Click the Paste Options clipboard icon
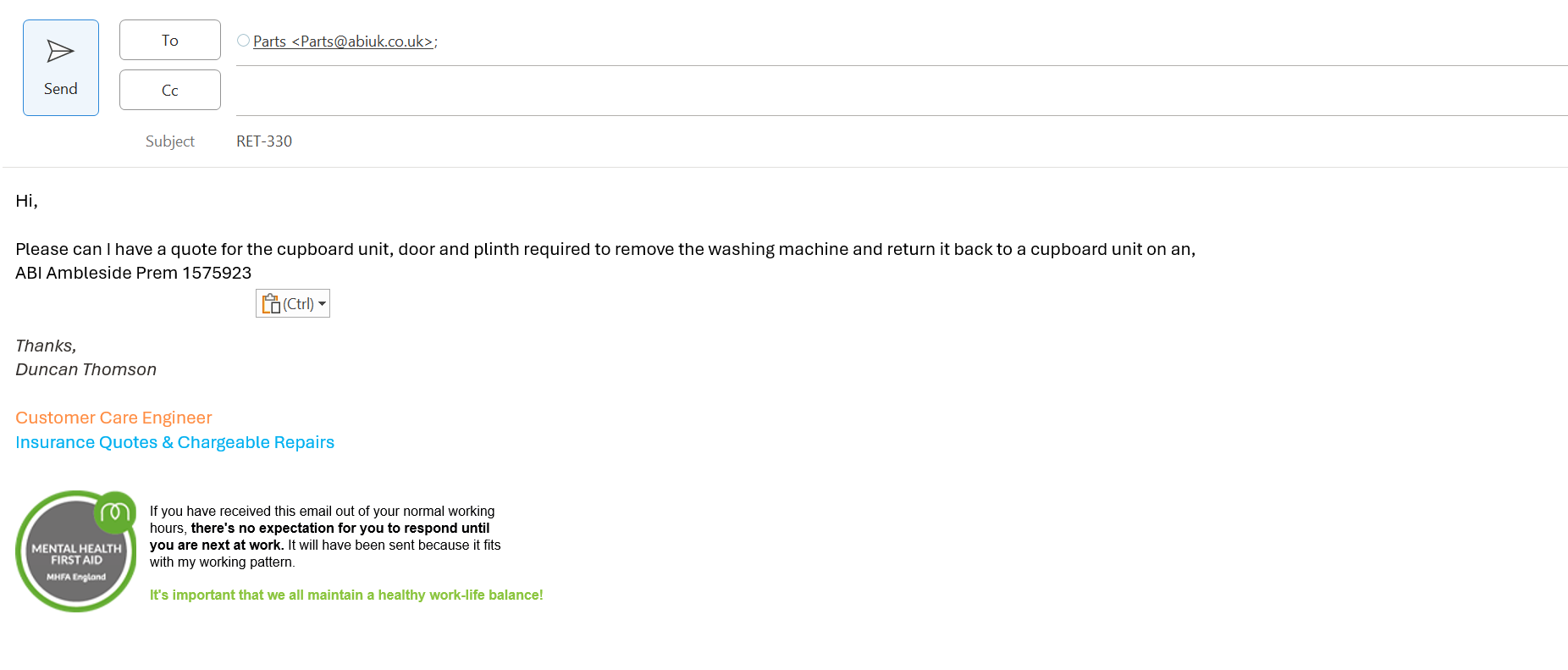Screen dimensions: 1568x670 [x=271, y=304]
